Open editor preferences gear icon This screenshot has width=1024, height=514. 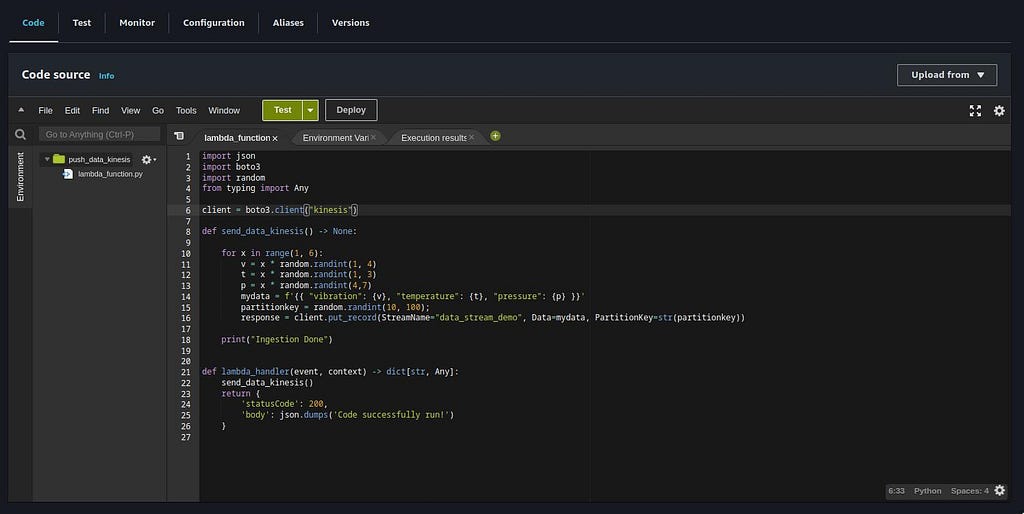point(999,110)
